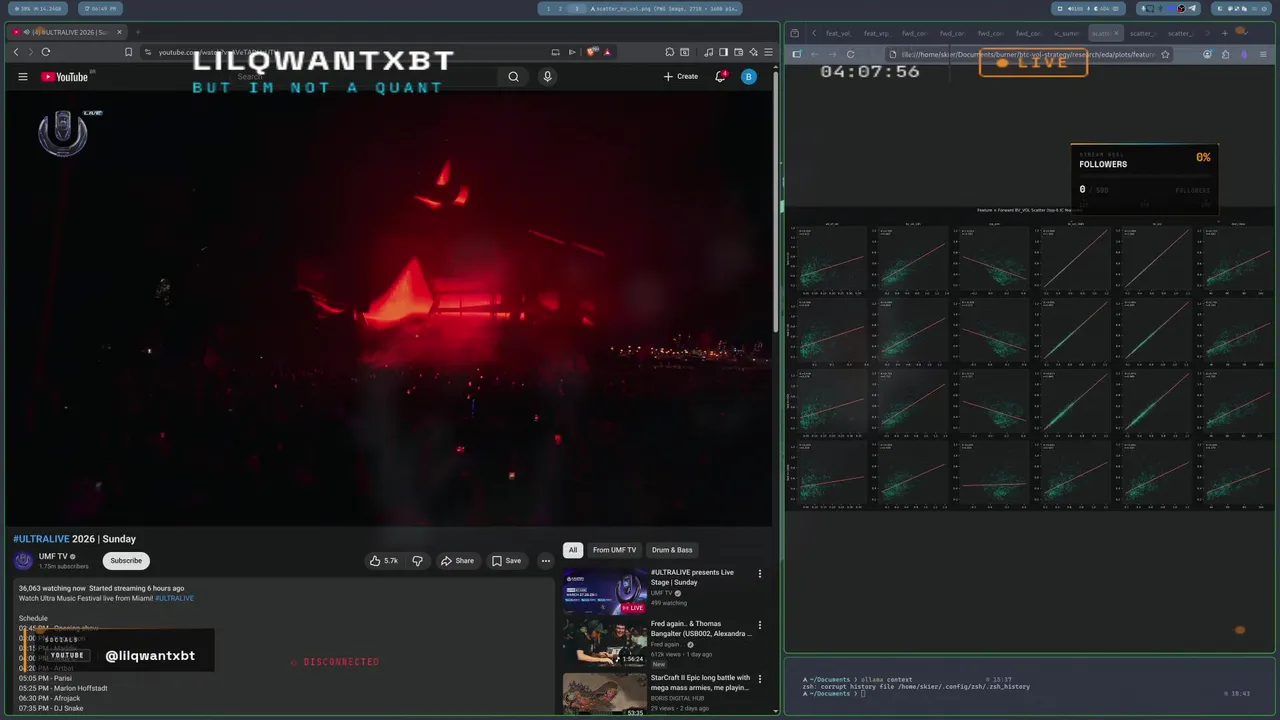Click the 06:49 PM clock widget in the top bar
1280x720 pixels.
point(101,8)
